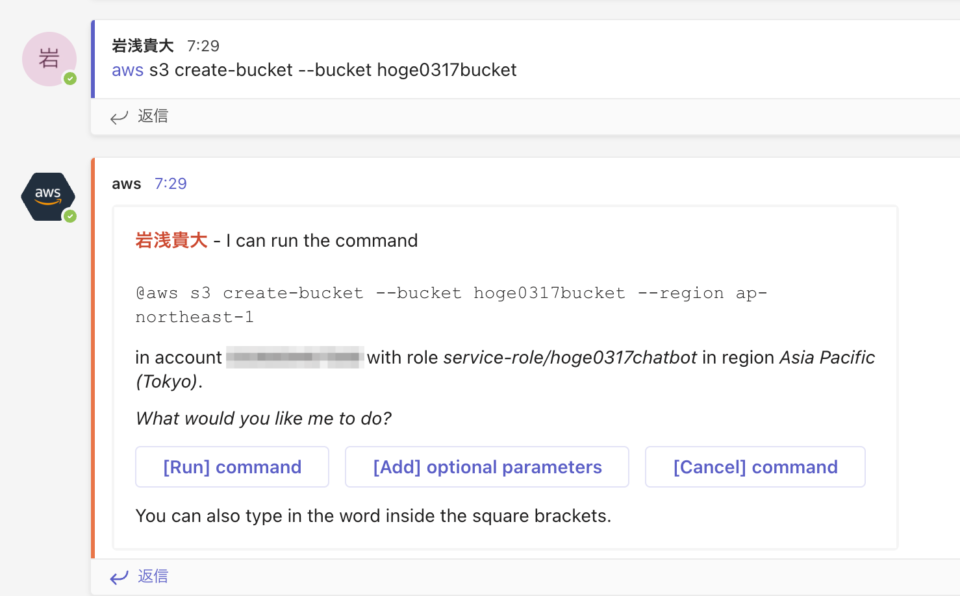Image resolution: width=960 pixels, height=596 pixels.
Task: Click the '岩浅貴大' sender name above the message
Action: (140, 44)
